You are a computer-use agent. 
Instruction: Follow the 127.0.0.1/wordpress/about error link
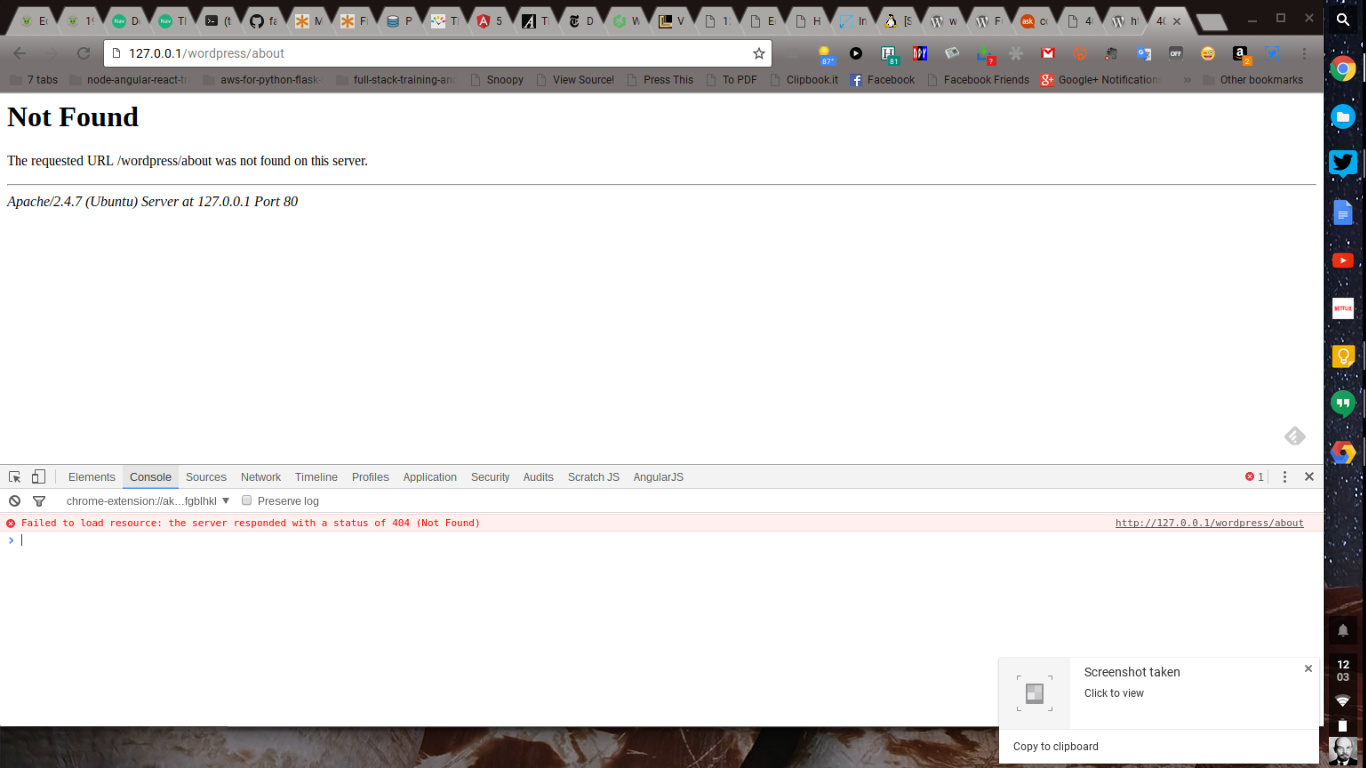[x=1209, y=523]
